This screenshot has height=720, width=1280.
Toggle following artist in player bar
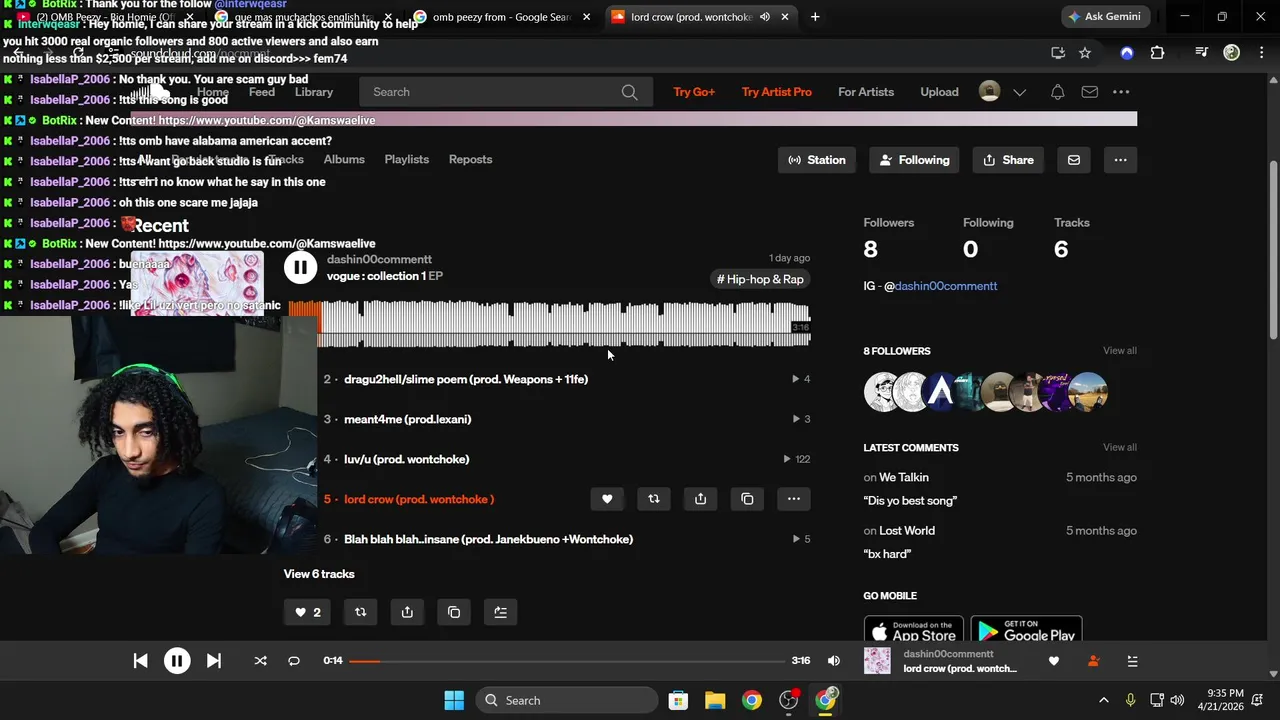pos(1093,661)
